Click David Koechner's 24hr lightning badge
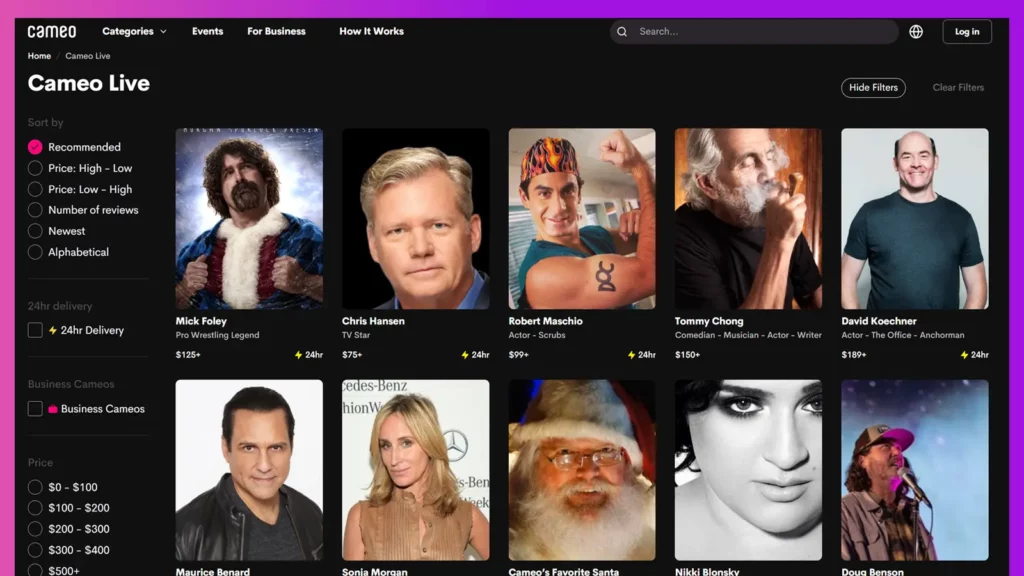The height and width of the screenshot is (576, 1024). [x=974, y=355]
